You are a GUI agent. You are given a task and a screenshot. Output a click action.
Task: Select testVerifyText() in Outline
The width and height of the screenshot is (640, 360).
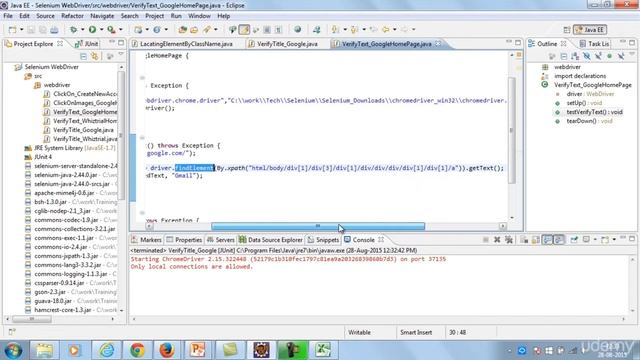tap(594, 112)
